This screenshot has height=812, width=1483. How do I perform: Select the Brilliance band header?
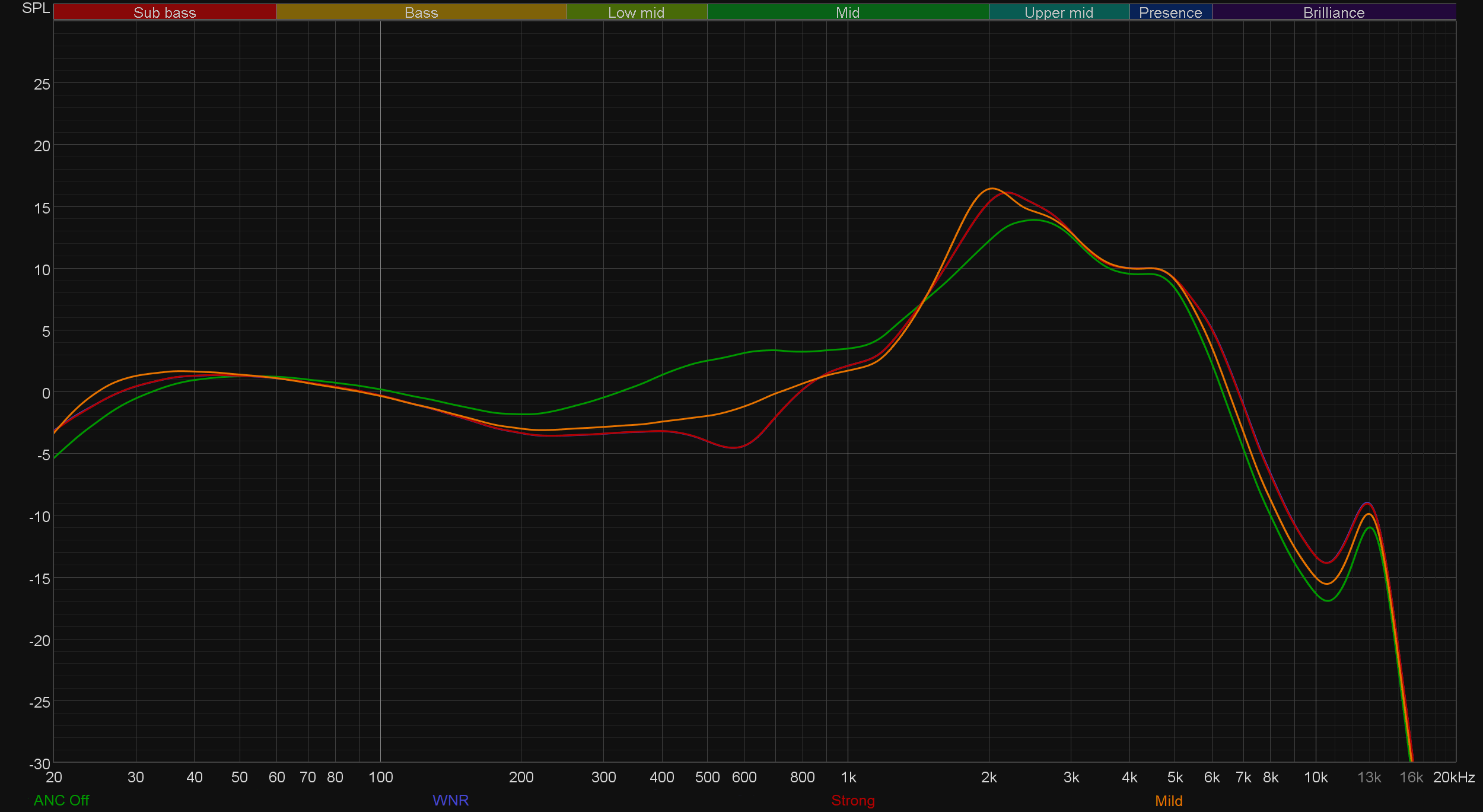(x=1334, y=12)
